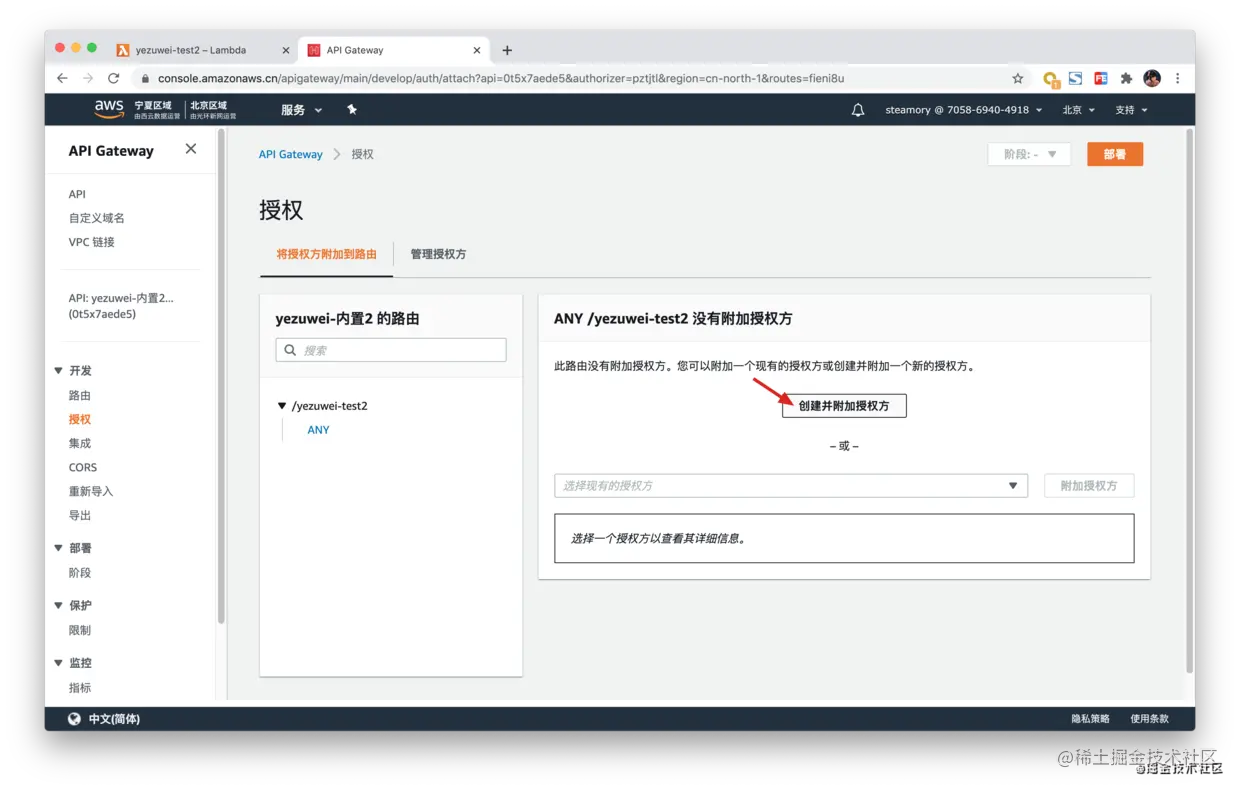Click API Gateway breadcrumb link
The width and height of the screenshot is (1240, 790).
click(291, 154)
